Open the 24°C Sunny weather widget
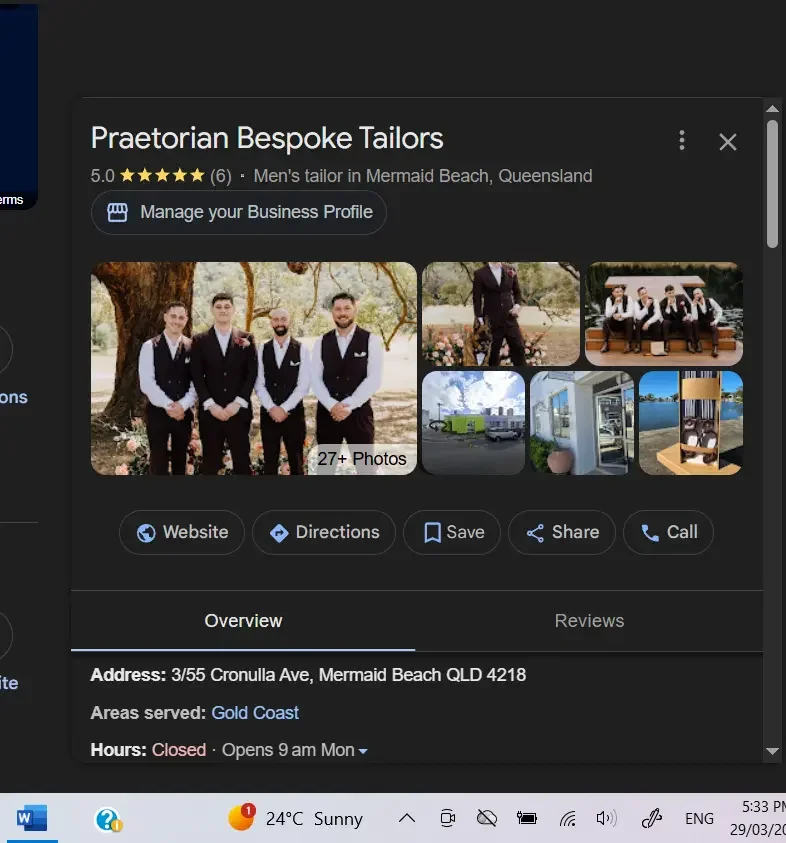 coord(295,818)
